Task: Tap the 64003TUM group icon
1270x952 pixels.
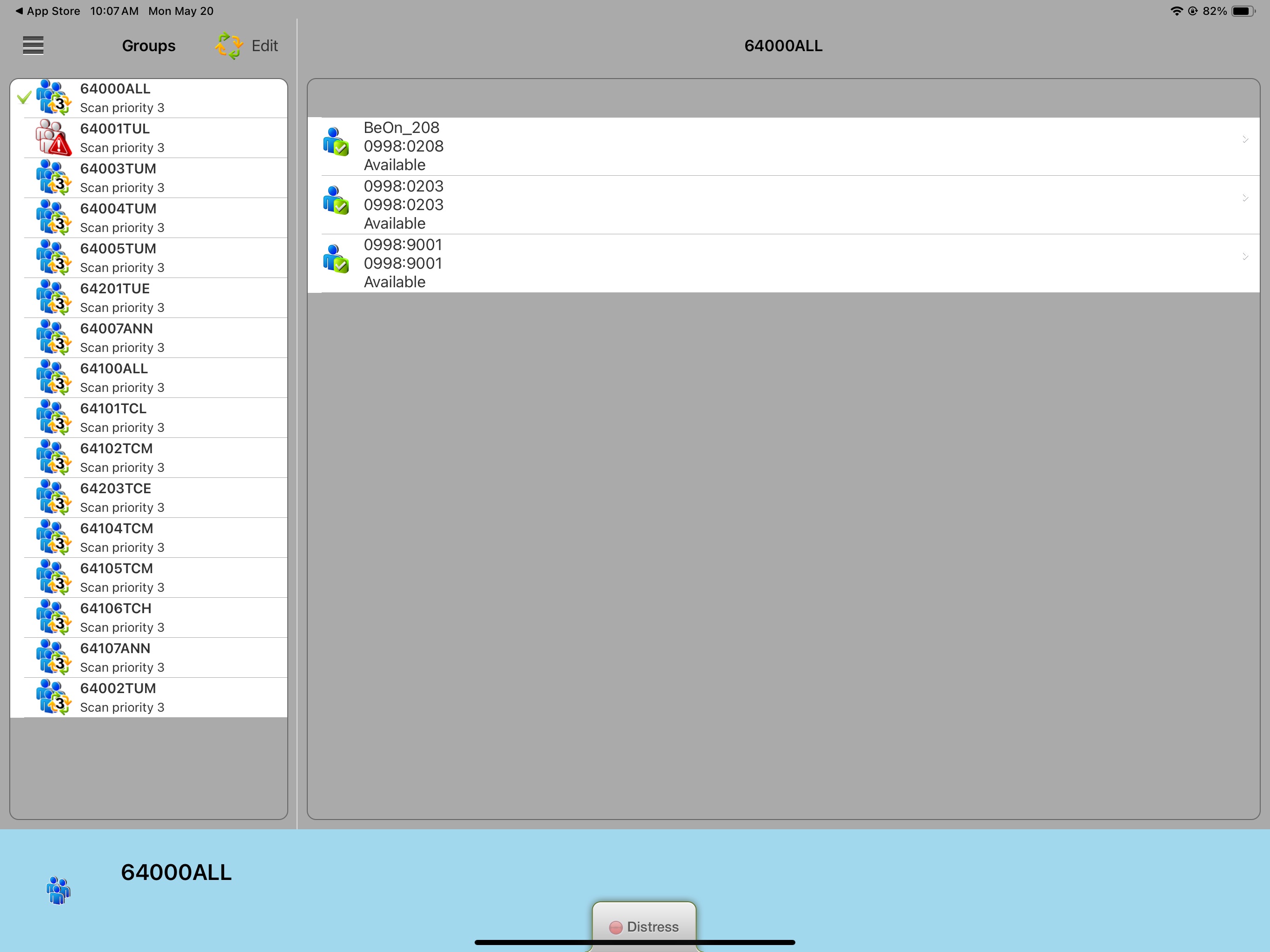Action: 54,178
